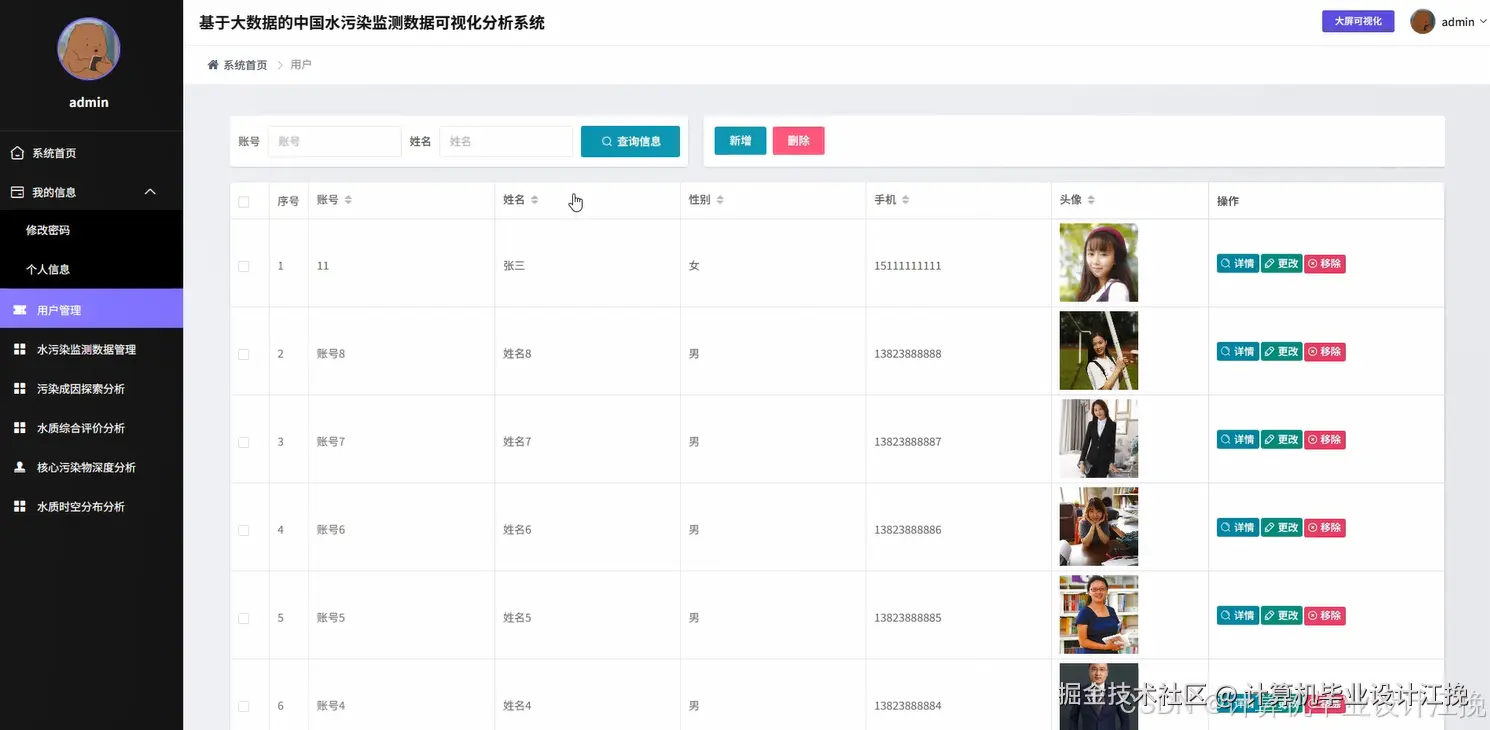Click the grid icon beside 水污染监测数据管理
The width and height of the screenshot is (1490, 730).
(19, 349)
